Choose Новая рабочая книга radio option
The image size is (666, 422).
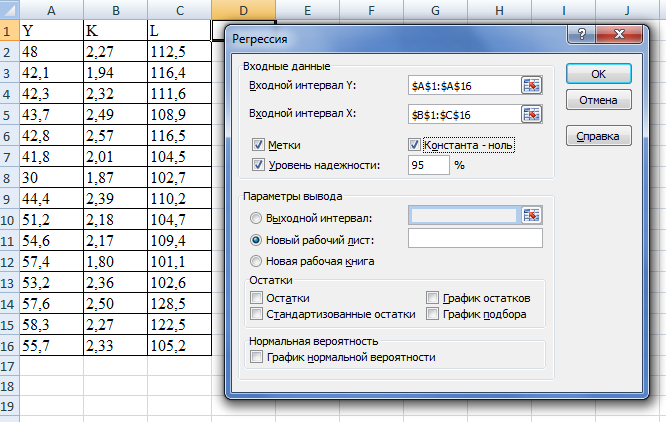(257, 261)
